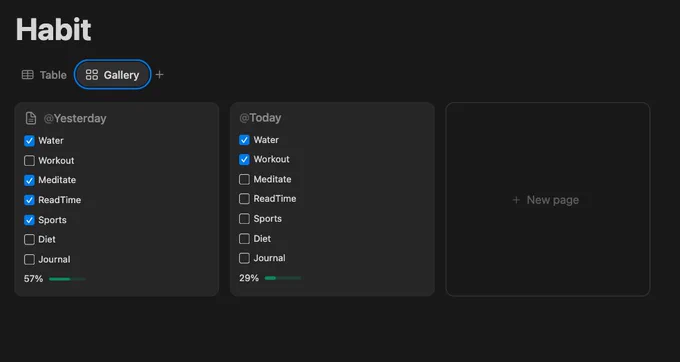Uncheck Sports on the Yesterday card
The image size is (680, 362).
coord(29,220)
